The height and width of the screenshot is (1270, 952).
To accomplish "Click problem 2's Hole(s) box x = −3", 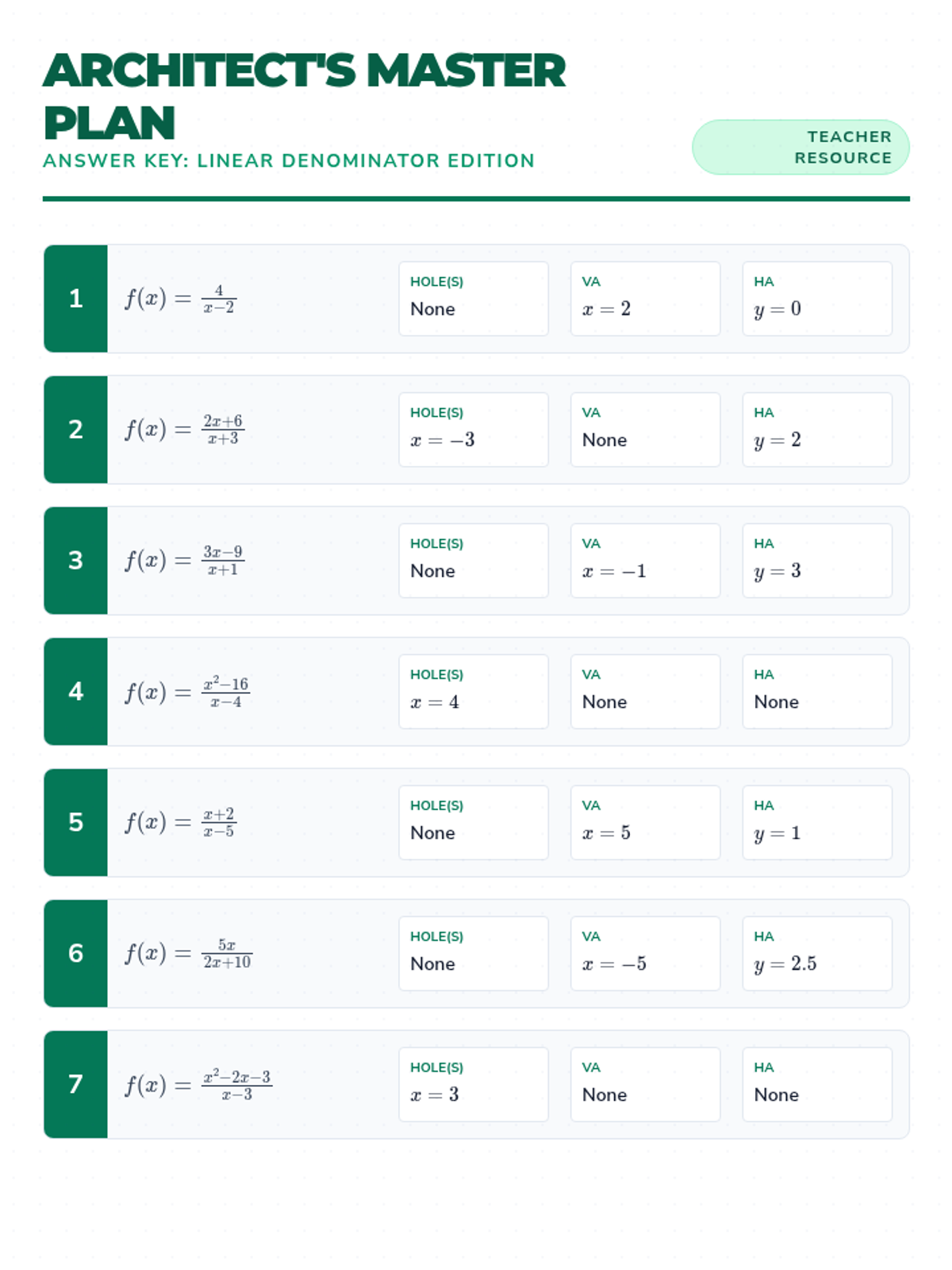I will [473, 429].
